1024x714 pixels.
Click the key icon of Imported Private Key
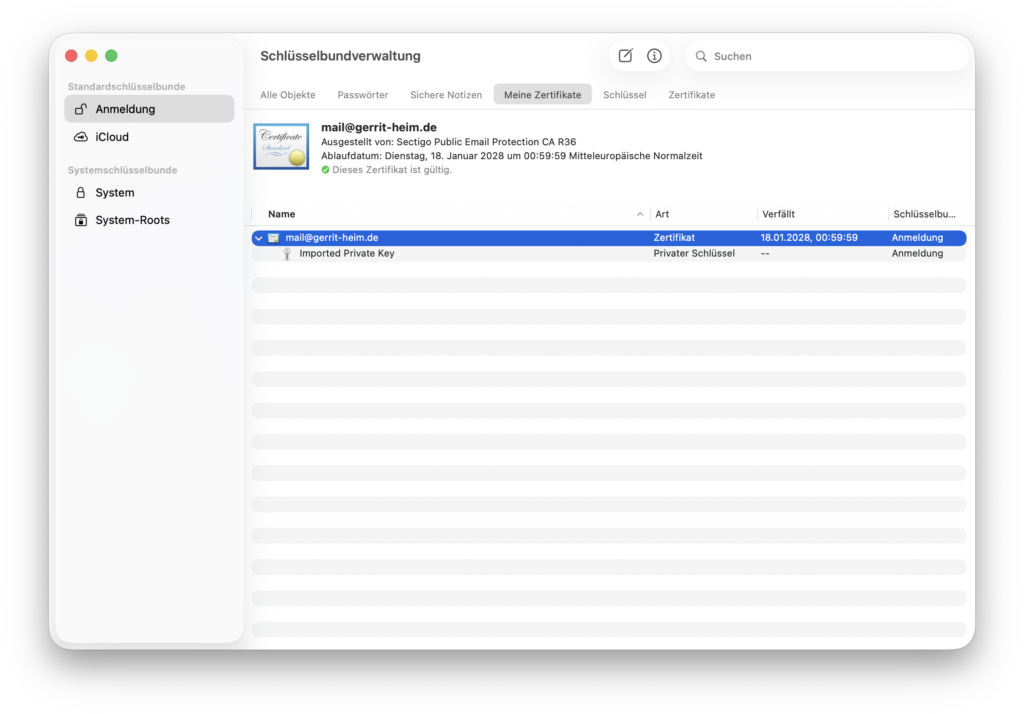[287, 254]
